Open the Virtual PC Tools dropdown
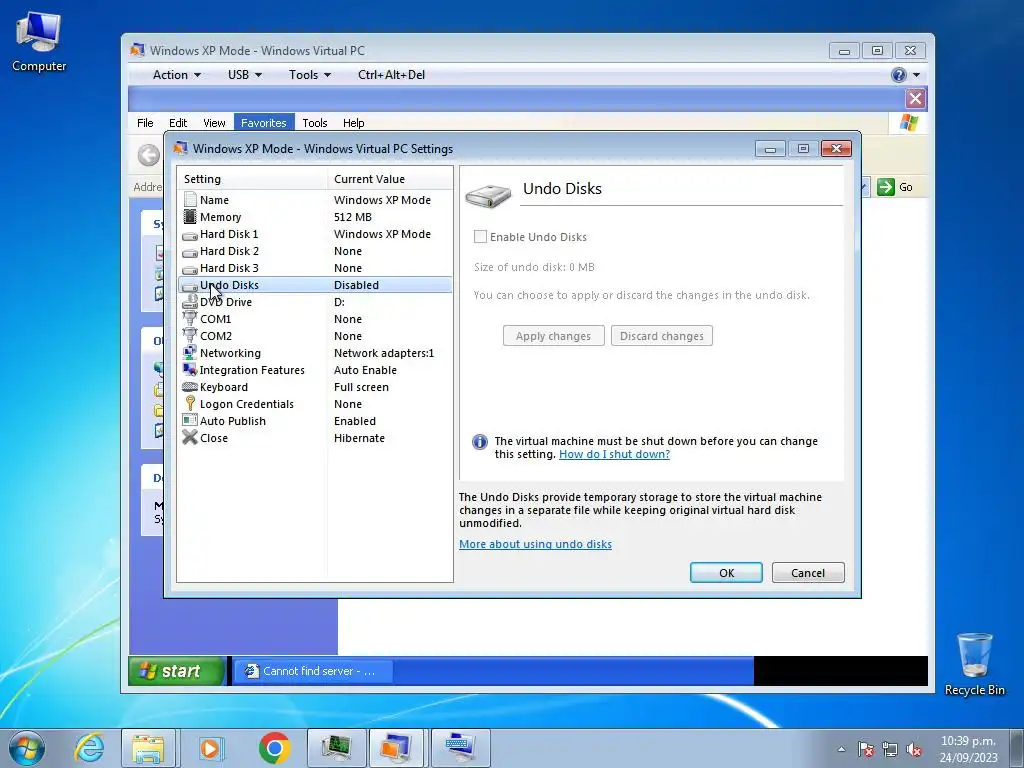Screen dimensions: 1024x768 310,74
